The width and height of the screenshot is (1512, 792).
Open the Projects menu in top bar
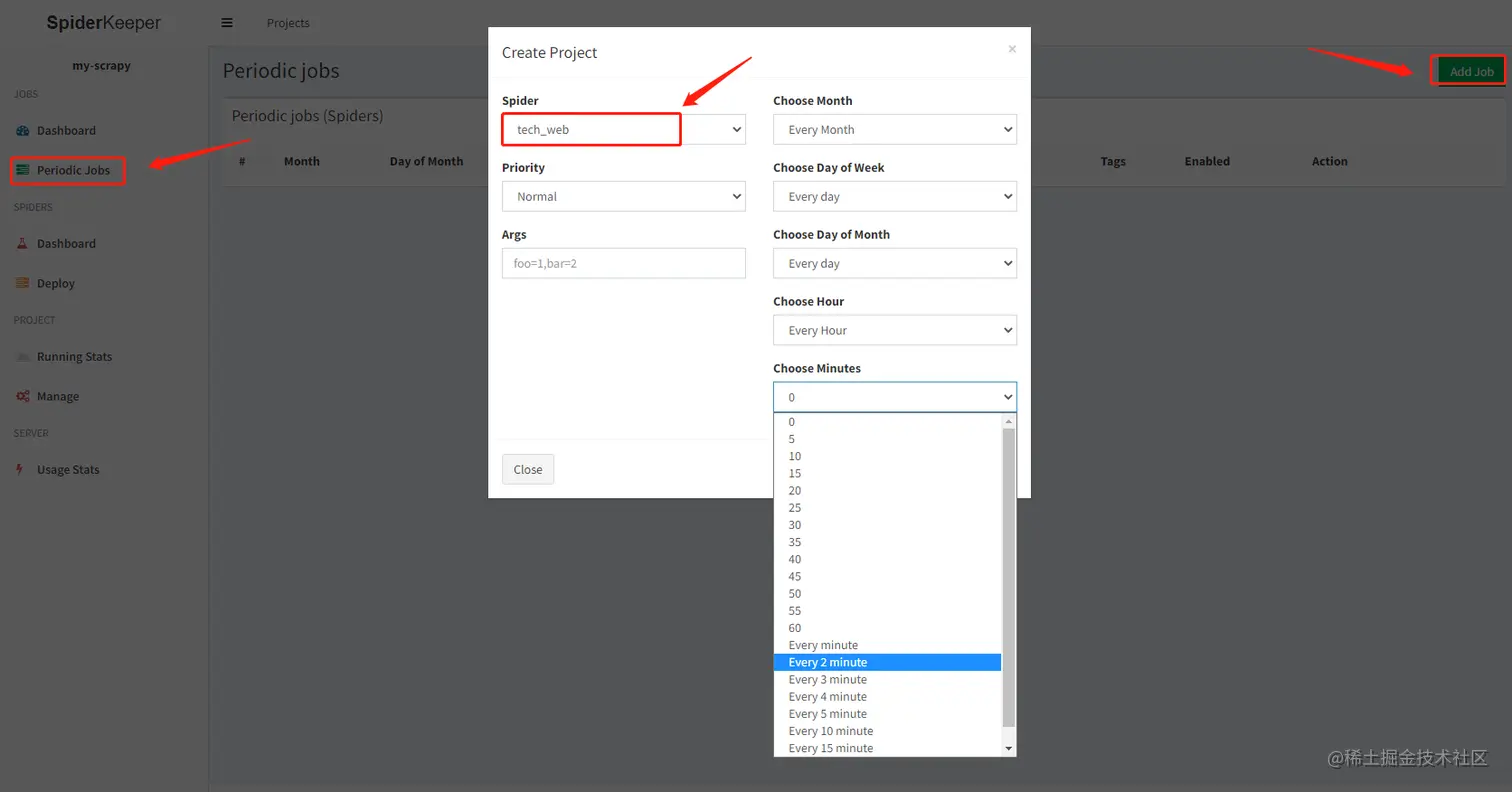(288, 23)
